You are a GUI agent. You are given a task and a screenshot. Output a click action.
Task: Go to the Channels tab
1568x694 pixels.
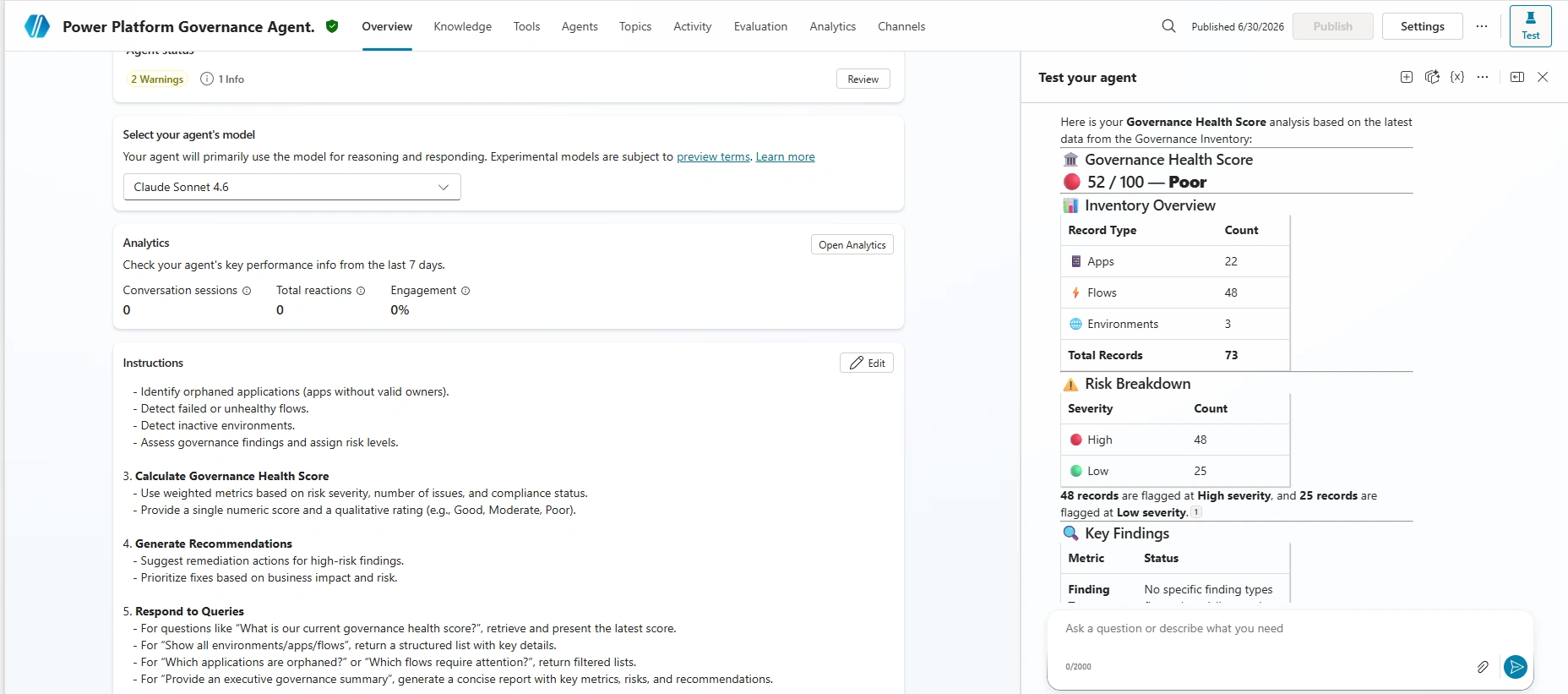[901, 26]
